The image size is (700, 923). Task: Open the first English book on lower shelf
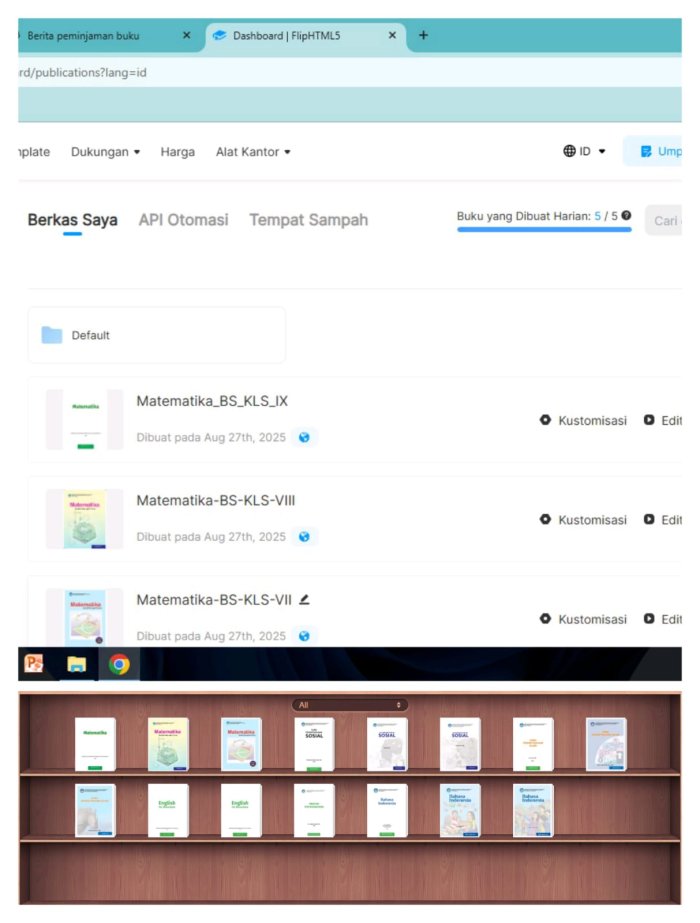tap(168, 810)
